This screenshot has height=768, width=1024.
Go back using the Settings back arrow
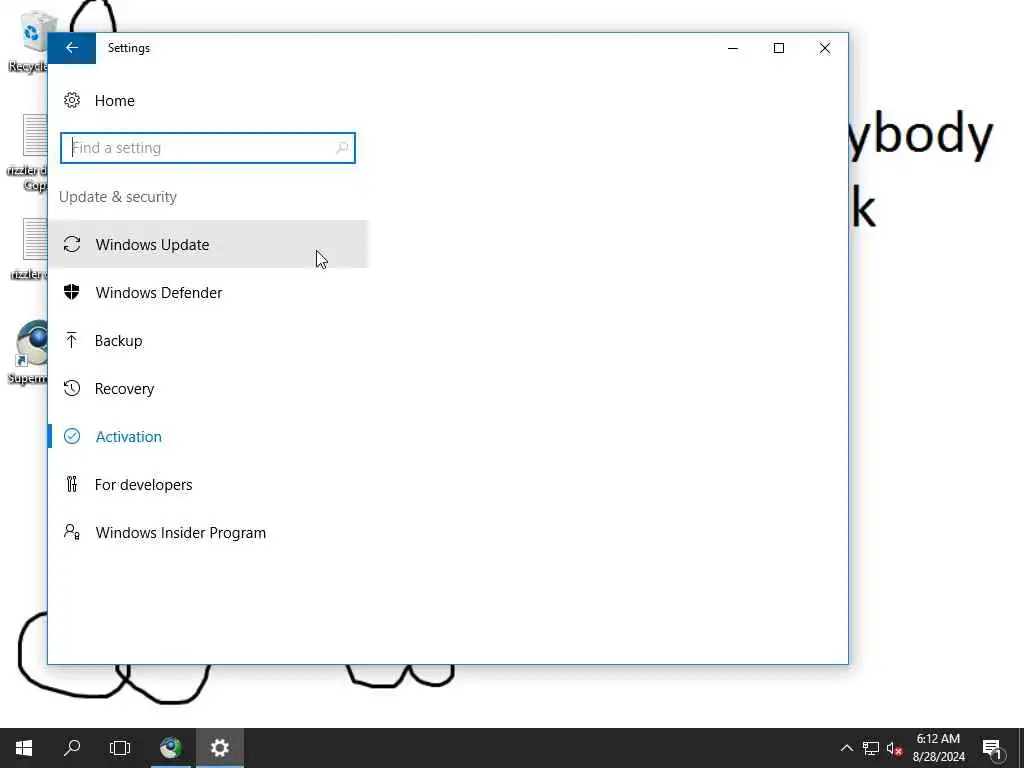point(72,48)
